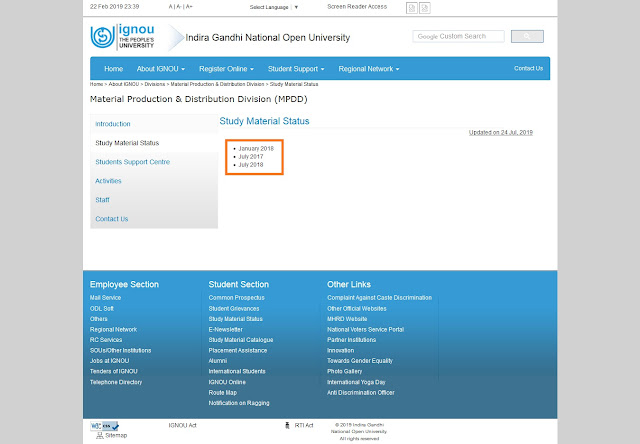The width and height of the screenshot is (640, 444).
Task: Open Others link in Employee Section
Action: pyautogui.click(x=99, y=319)
